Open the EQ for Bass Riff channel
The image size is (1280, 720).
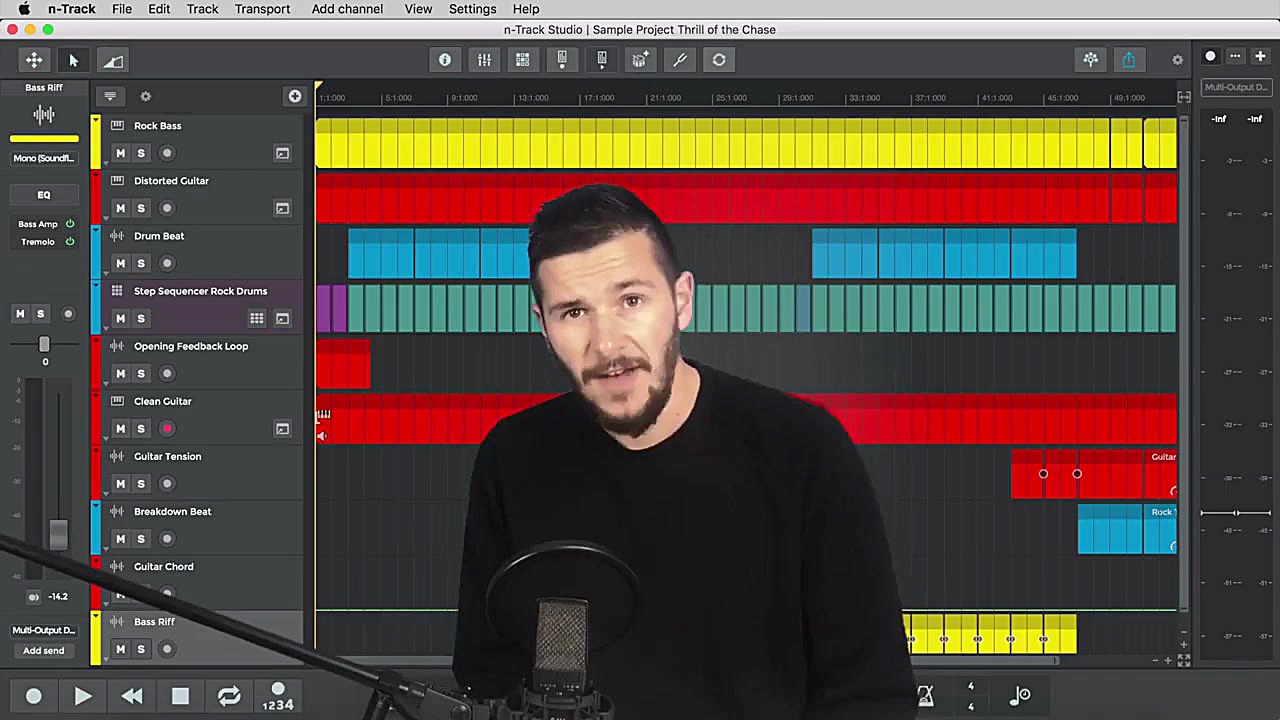click(x=44, y=195)
